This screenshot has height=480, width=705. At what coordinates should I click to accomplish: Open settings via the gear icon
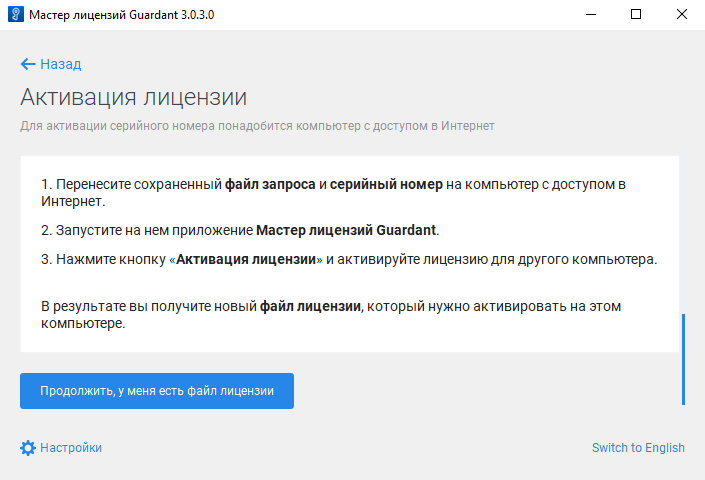28,448
